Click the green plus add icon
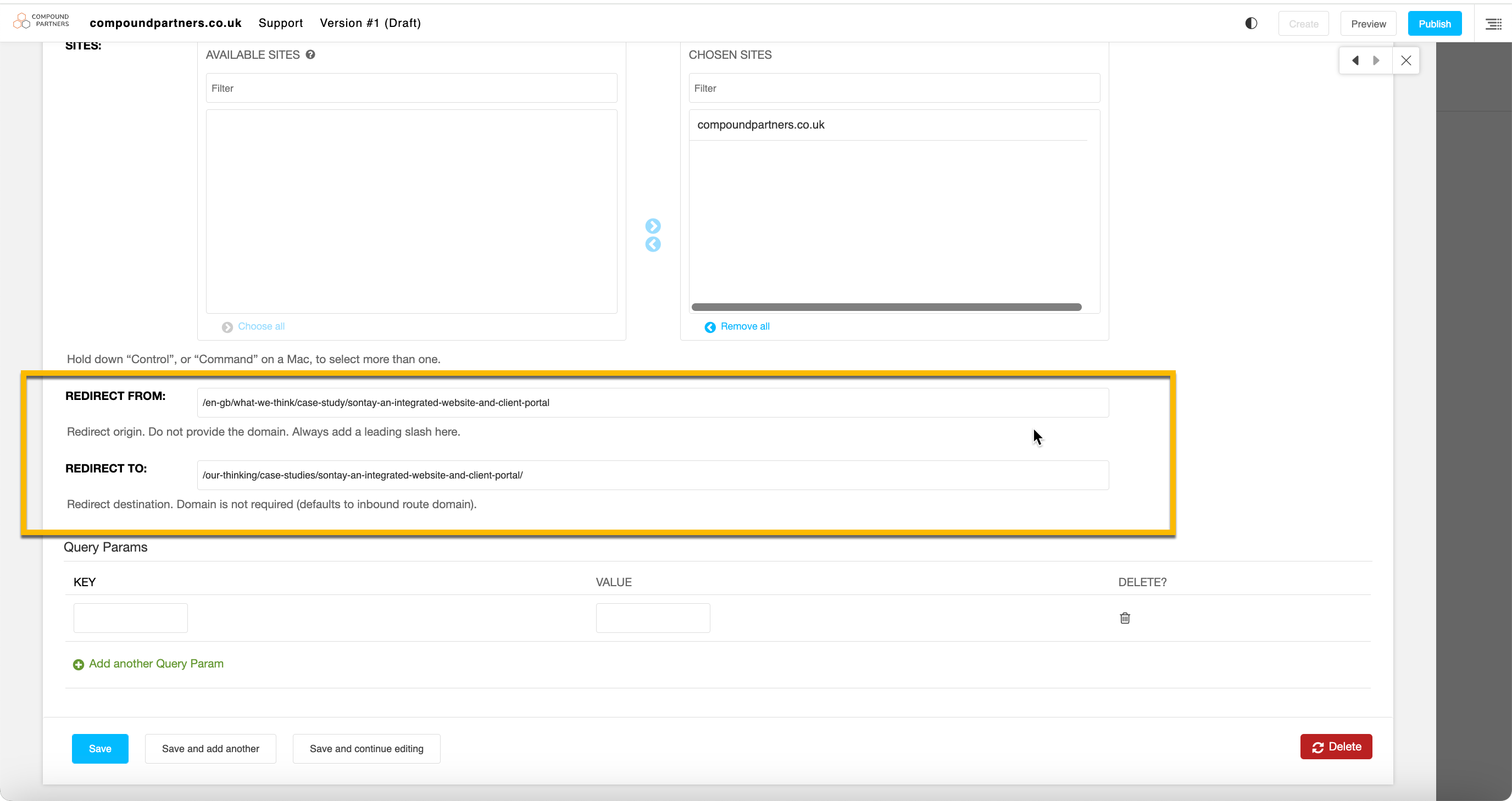Image resolution: width=1512 pixels, height=801 pixels. pyautogui.click(x=78, y=664)
